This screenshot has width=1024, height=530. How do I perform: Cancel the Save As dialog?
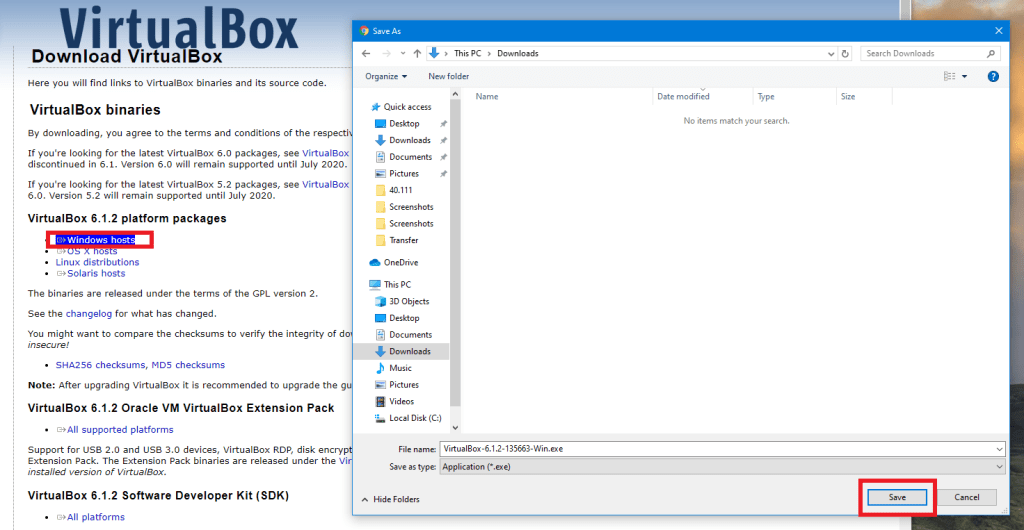tap(966, 497)
